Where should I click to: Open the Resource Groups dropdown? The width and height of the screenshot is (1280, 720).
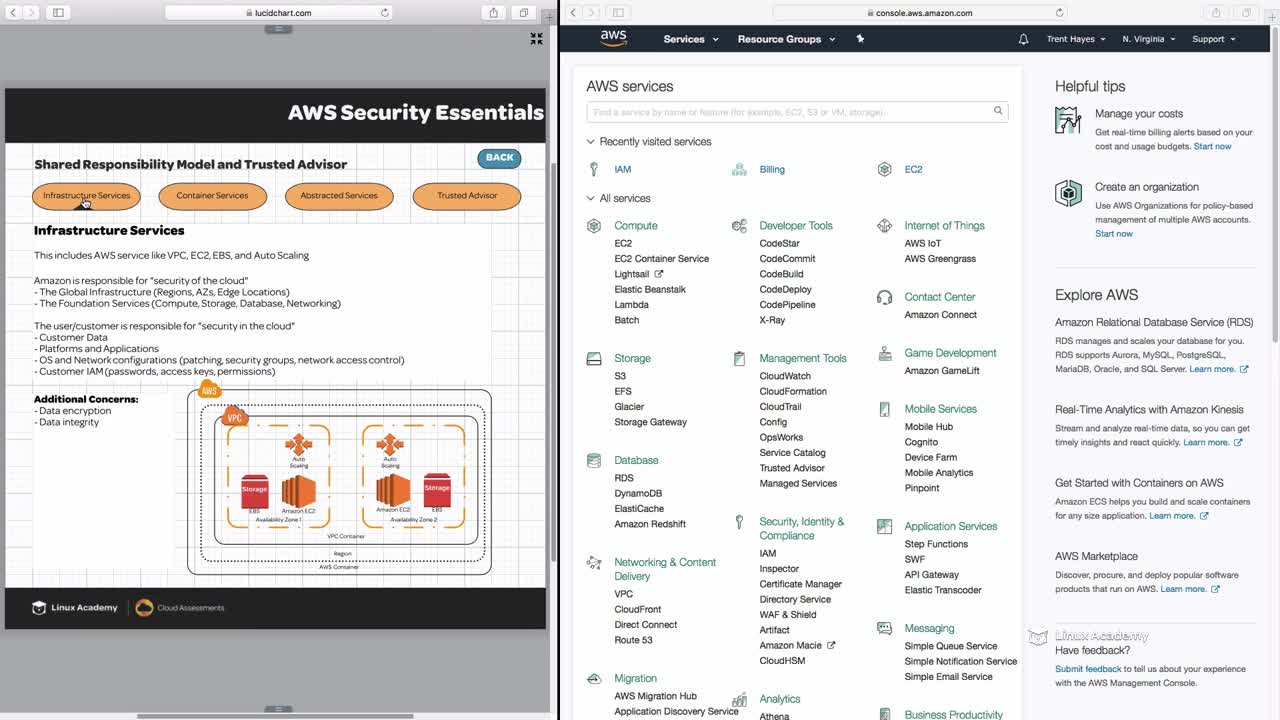tap(785, 39)
